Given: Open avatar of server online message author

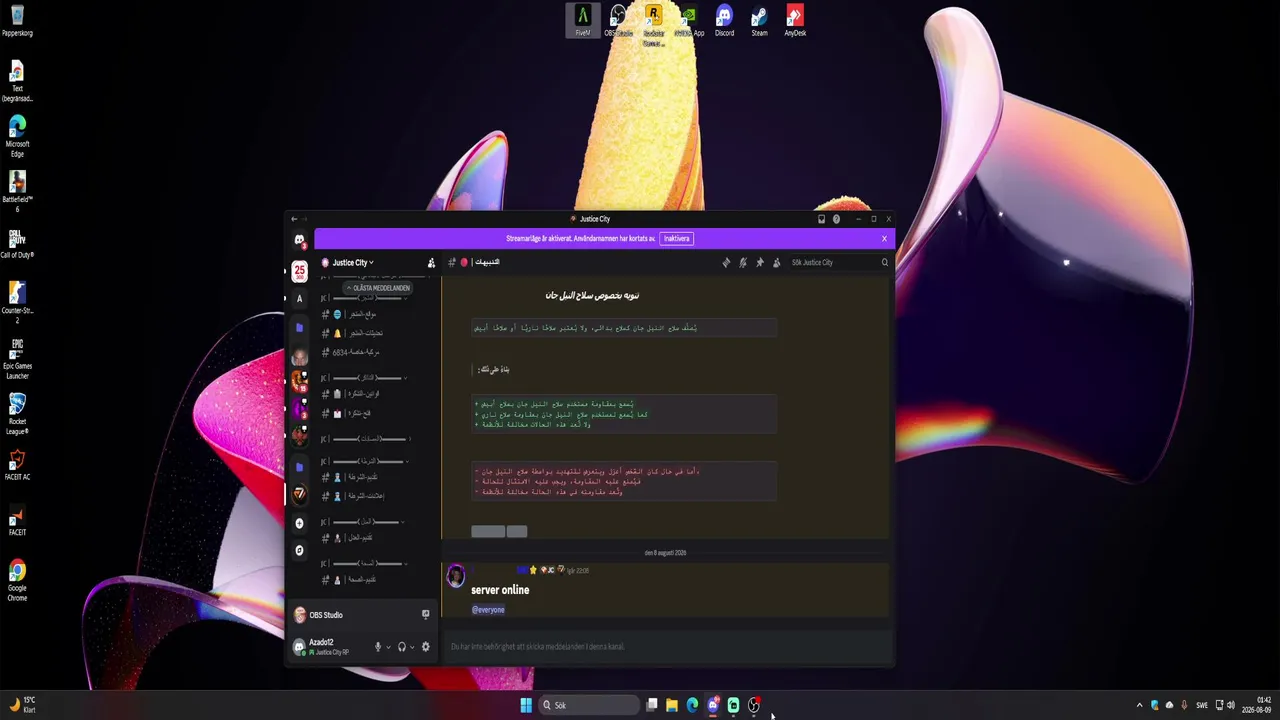Looking at the screenshot, I should (x=456, y=576).
